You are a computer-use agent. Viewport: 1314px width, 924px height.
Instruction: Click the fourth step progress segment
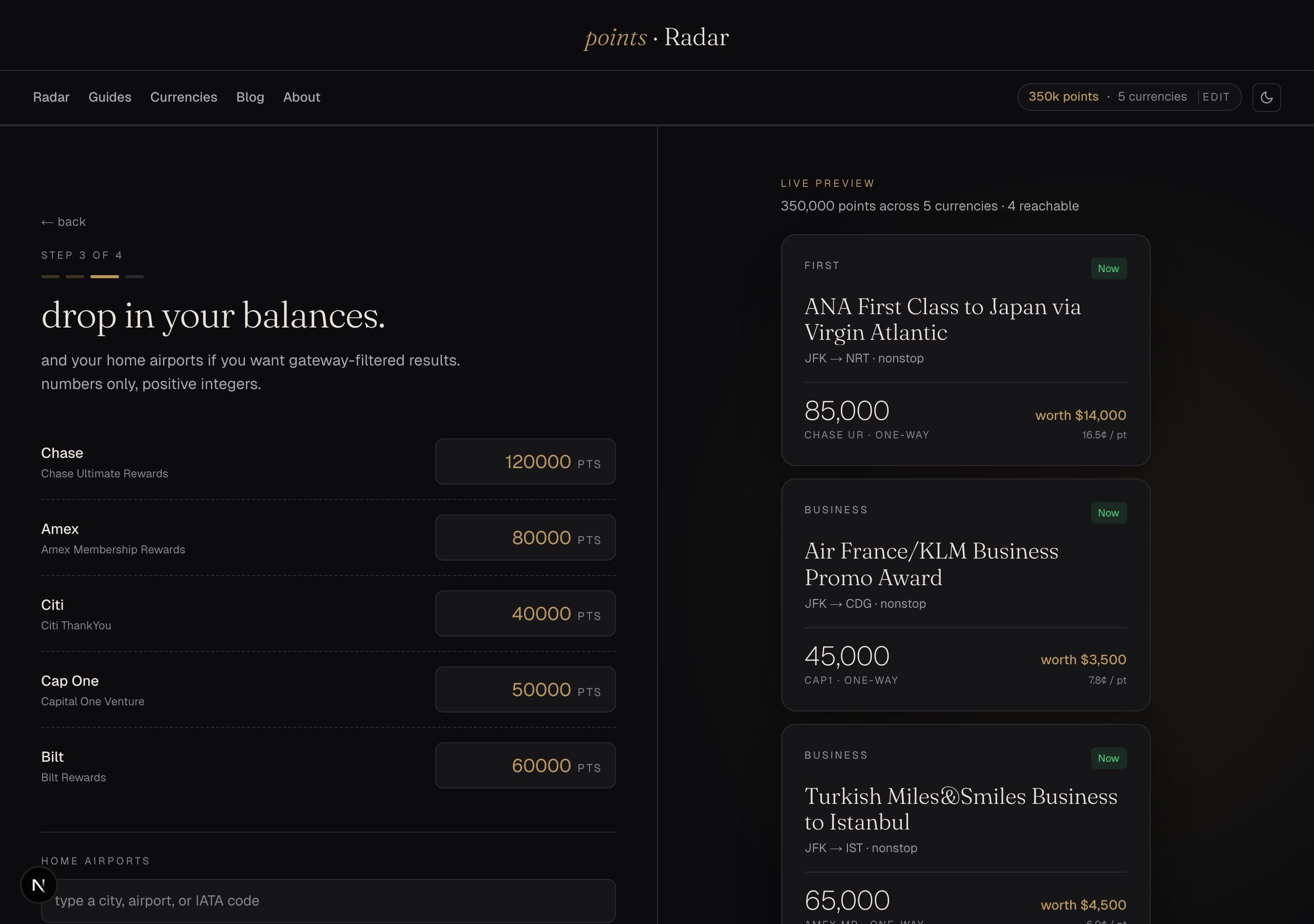click(x=134, y=277)
